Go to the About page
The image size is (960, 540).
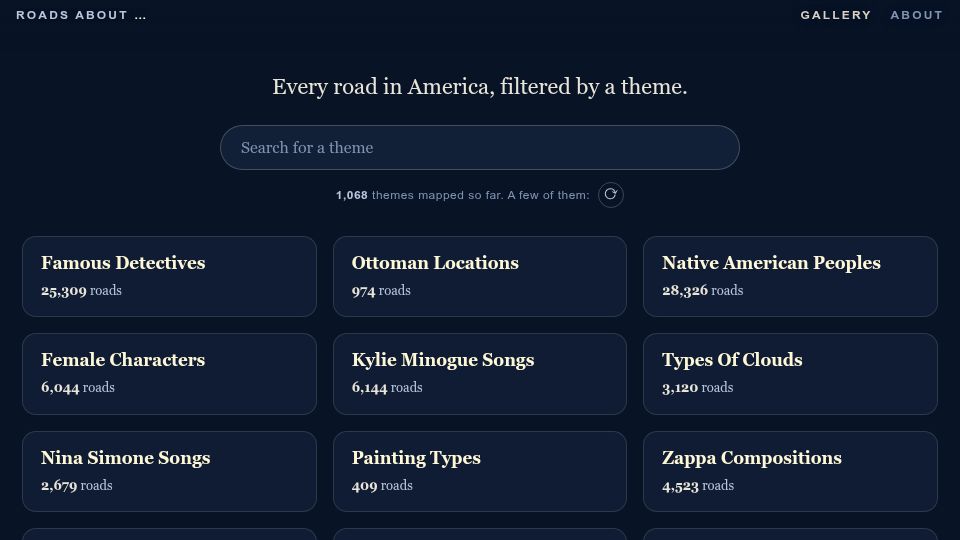[x=917, y=15]
